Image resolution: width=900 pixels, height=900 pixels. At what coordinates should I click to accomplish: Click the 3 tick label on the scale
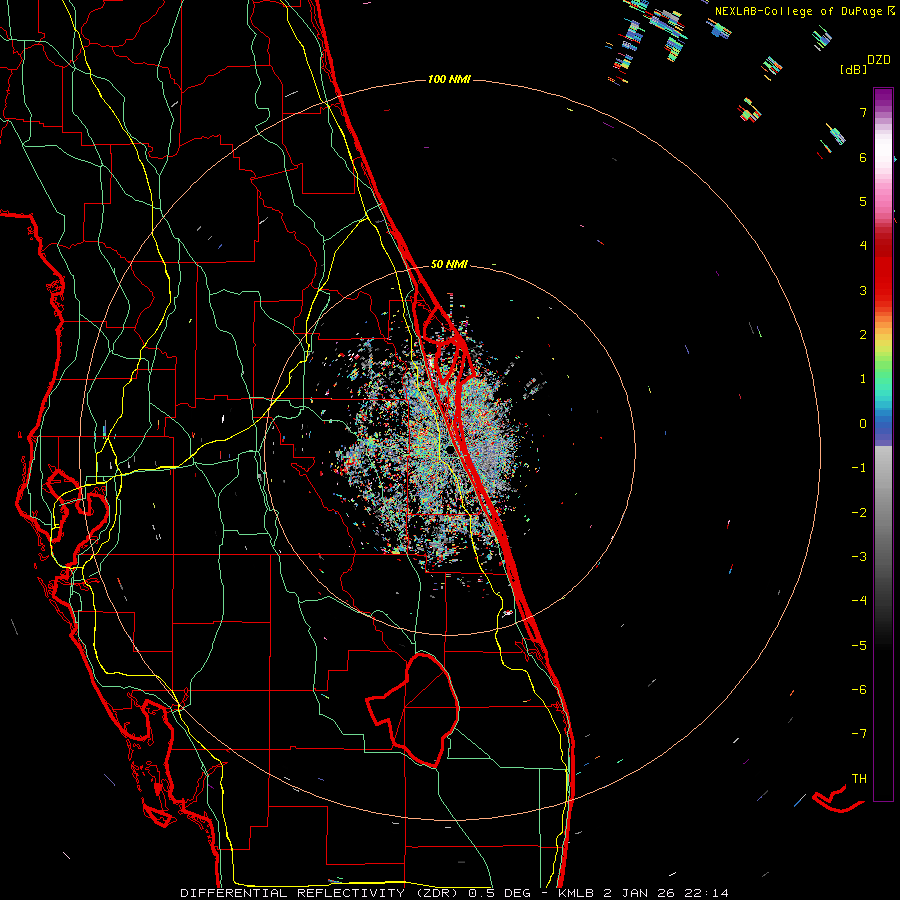[863, 290]
